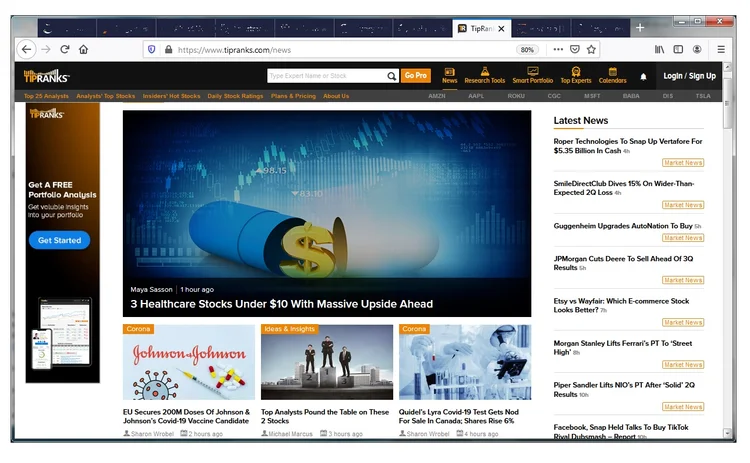Show site security padlock info
This screenshot has width=750, height=463.
[168, 49]
